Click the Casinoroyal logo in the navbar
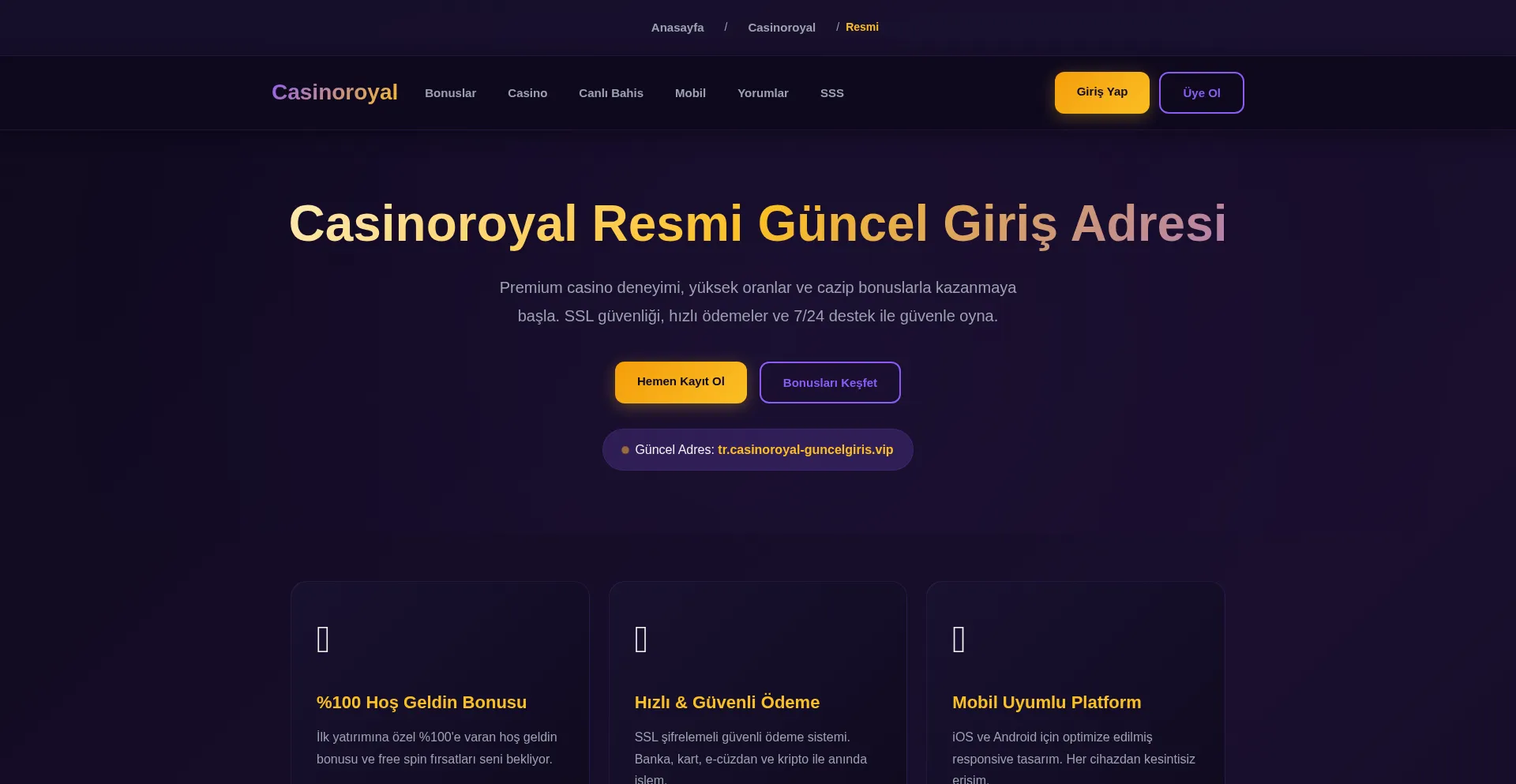 click(334, 92)
